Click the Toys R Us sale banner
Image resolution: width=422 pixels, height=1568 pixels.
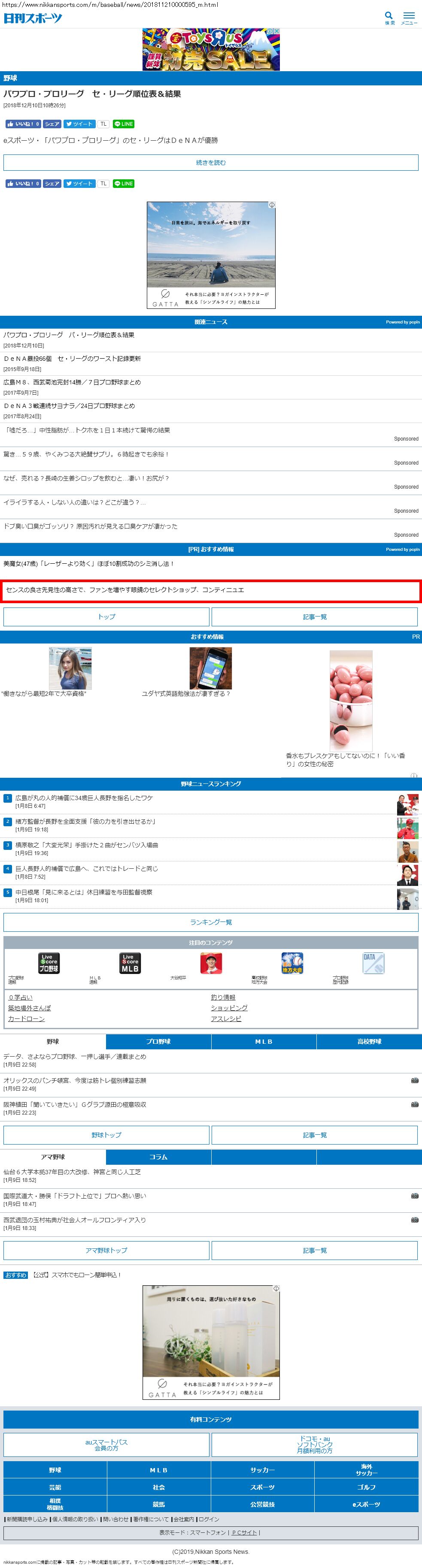211,49
